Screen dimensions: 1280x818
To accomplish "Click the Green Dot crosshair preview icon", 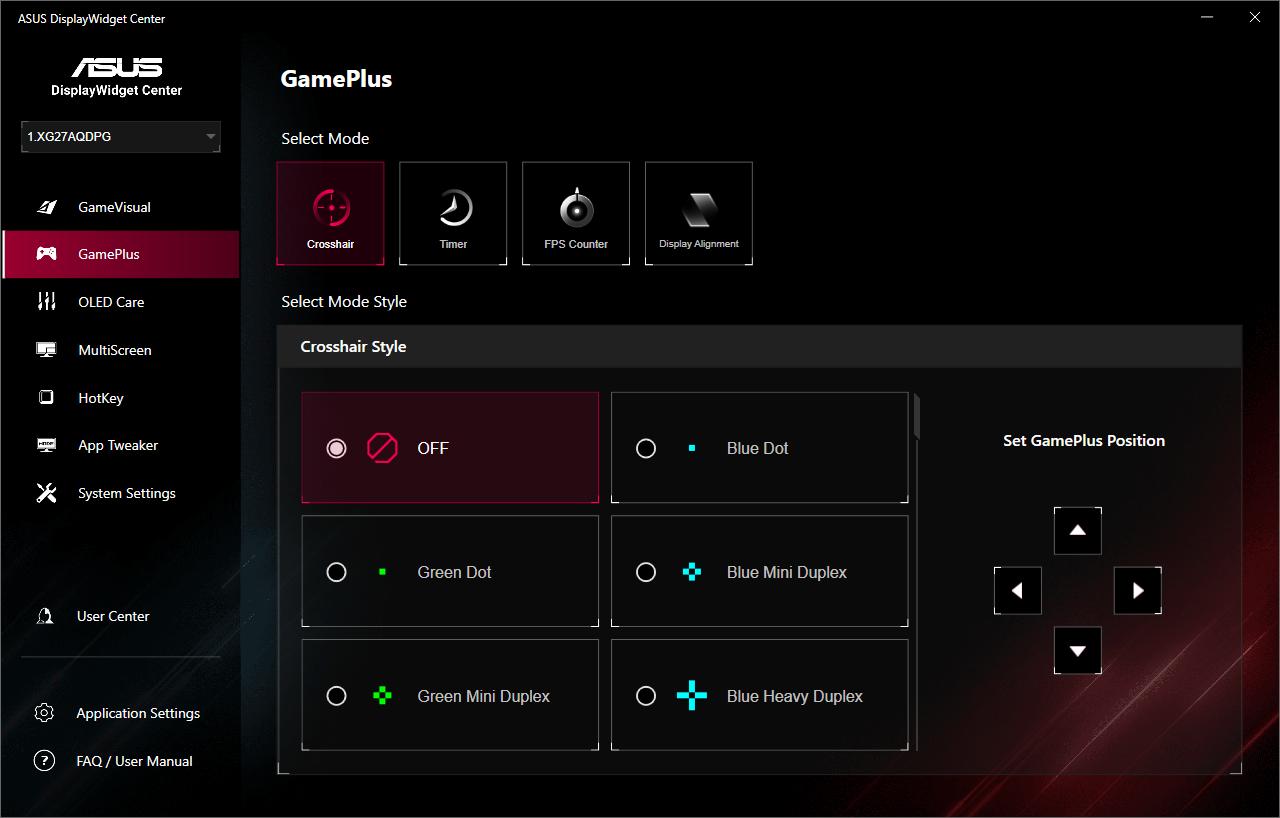I will [382, 572].
